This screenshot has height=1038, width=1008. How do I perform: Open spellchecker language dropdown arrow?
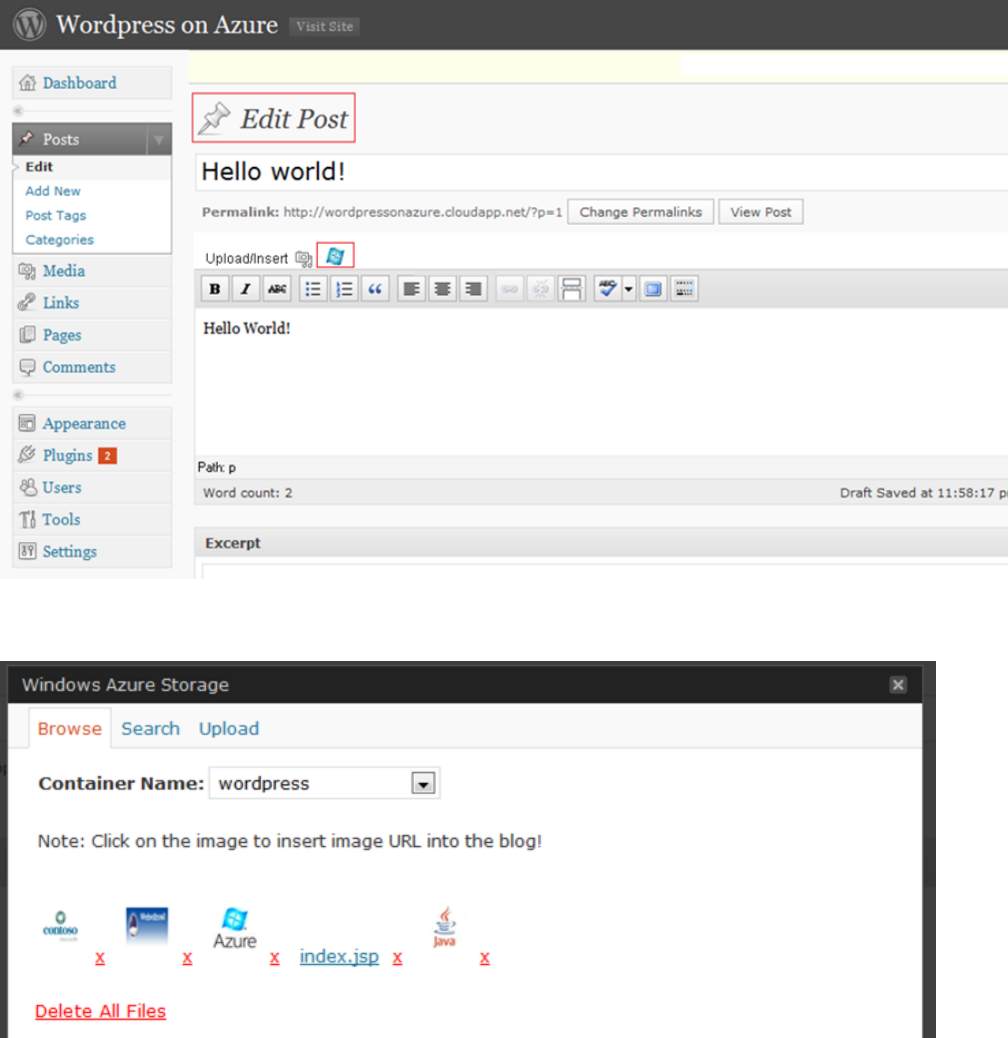(x=629, y=289)
